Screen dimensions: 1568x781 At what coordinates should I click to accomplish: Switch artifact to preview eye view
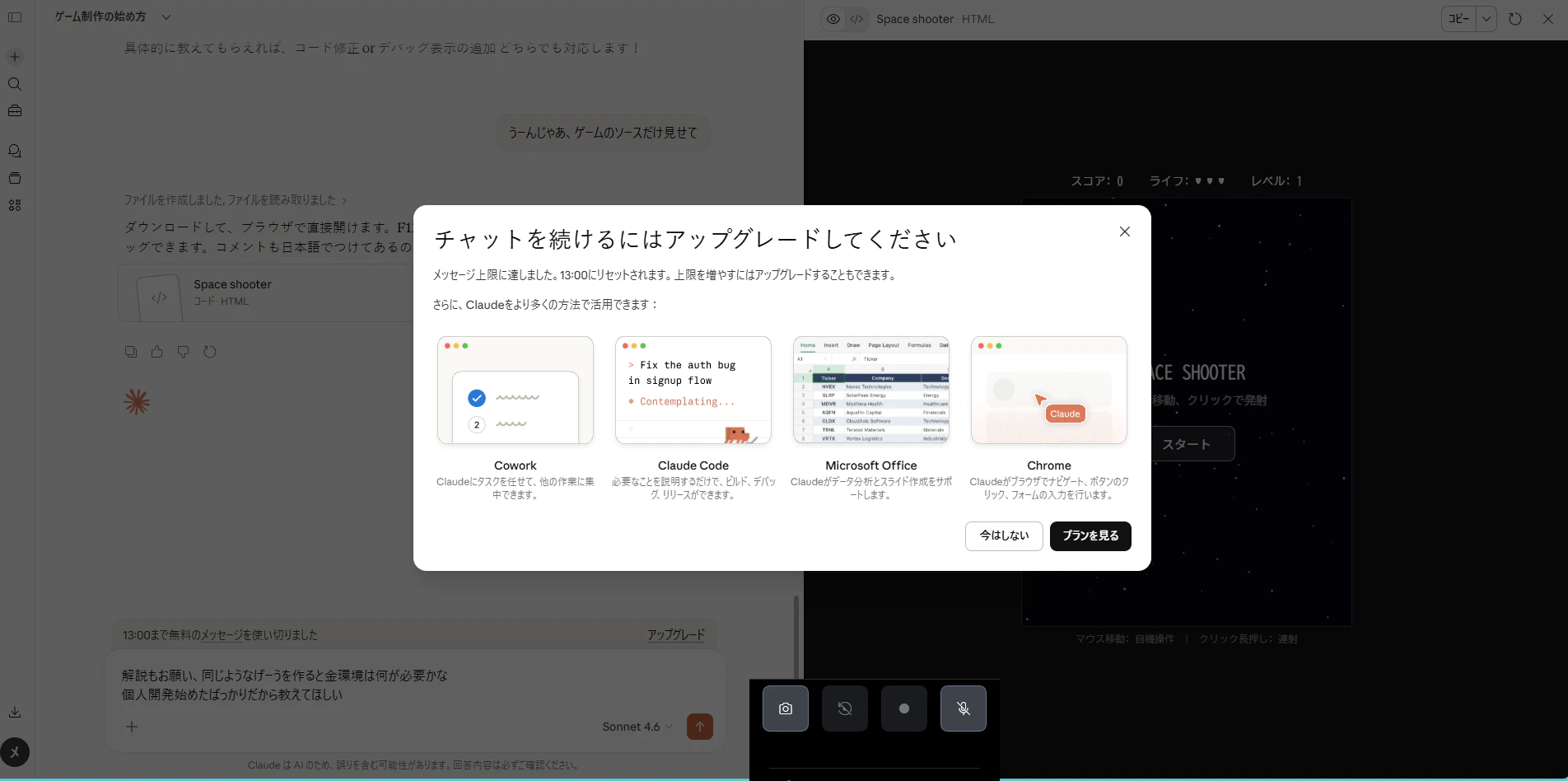pos(833,19)
